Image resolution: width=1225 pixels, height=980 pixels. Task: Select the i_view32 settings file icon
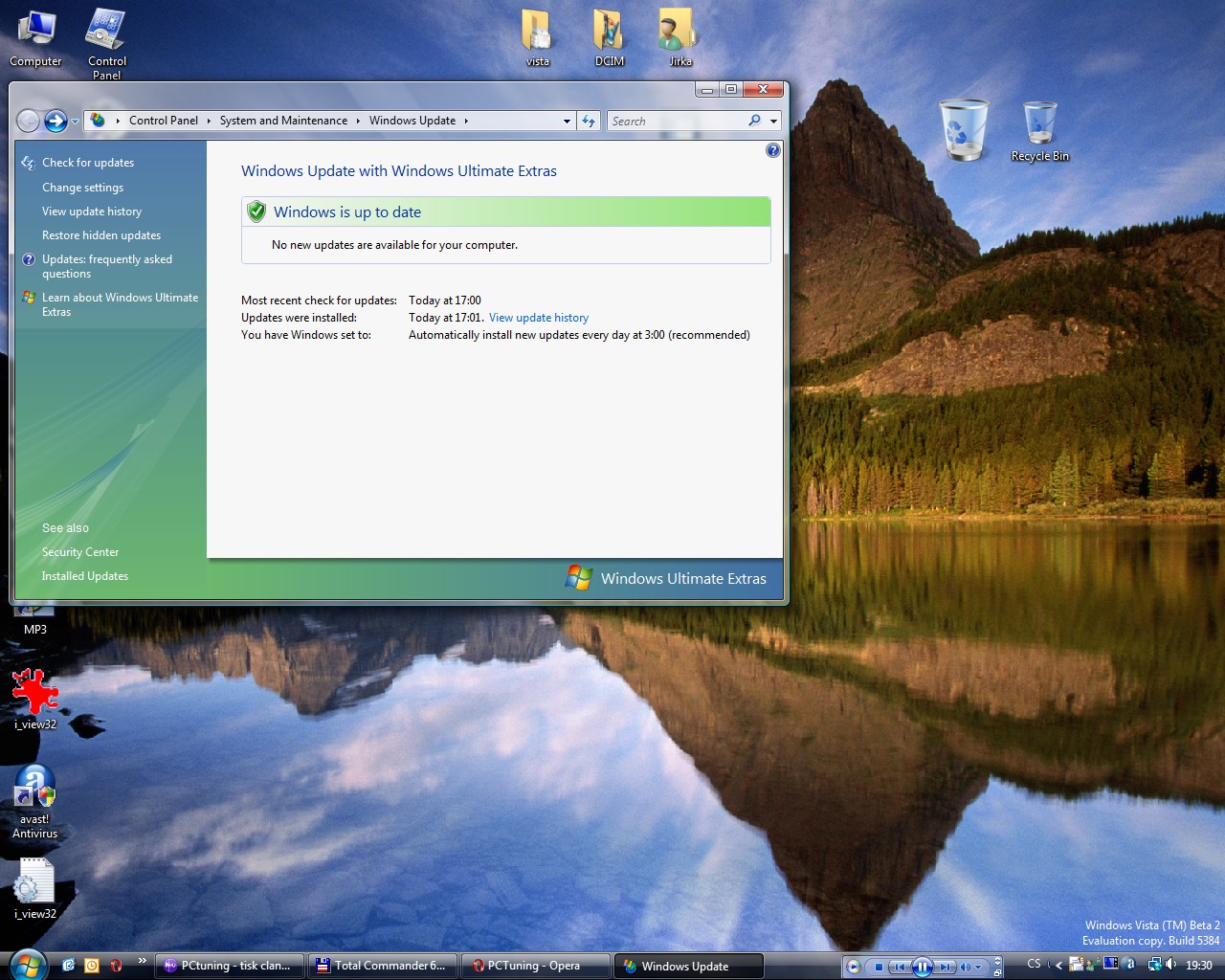pyautogui.click(x=34, y=889)
